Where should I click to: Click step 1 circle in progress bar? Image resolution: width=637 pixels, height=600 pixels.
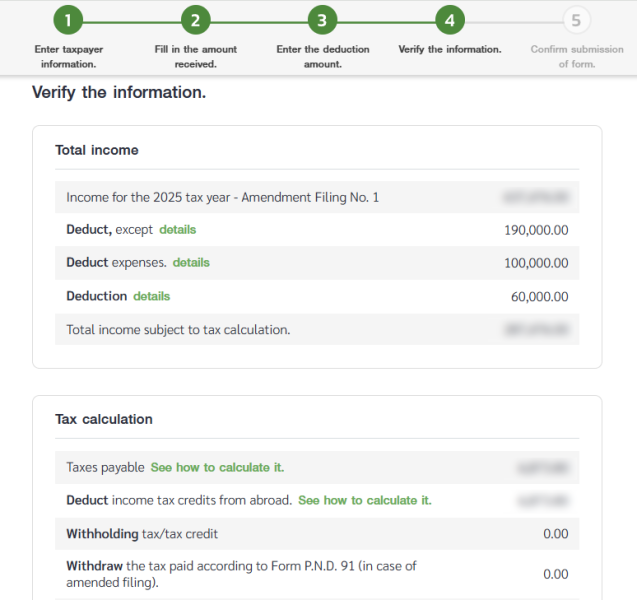pos(67,20)
